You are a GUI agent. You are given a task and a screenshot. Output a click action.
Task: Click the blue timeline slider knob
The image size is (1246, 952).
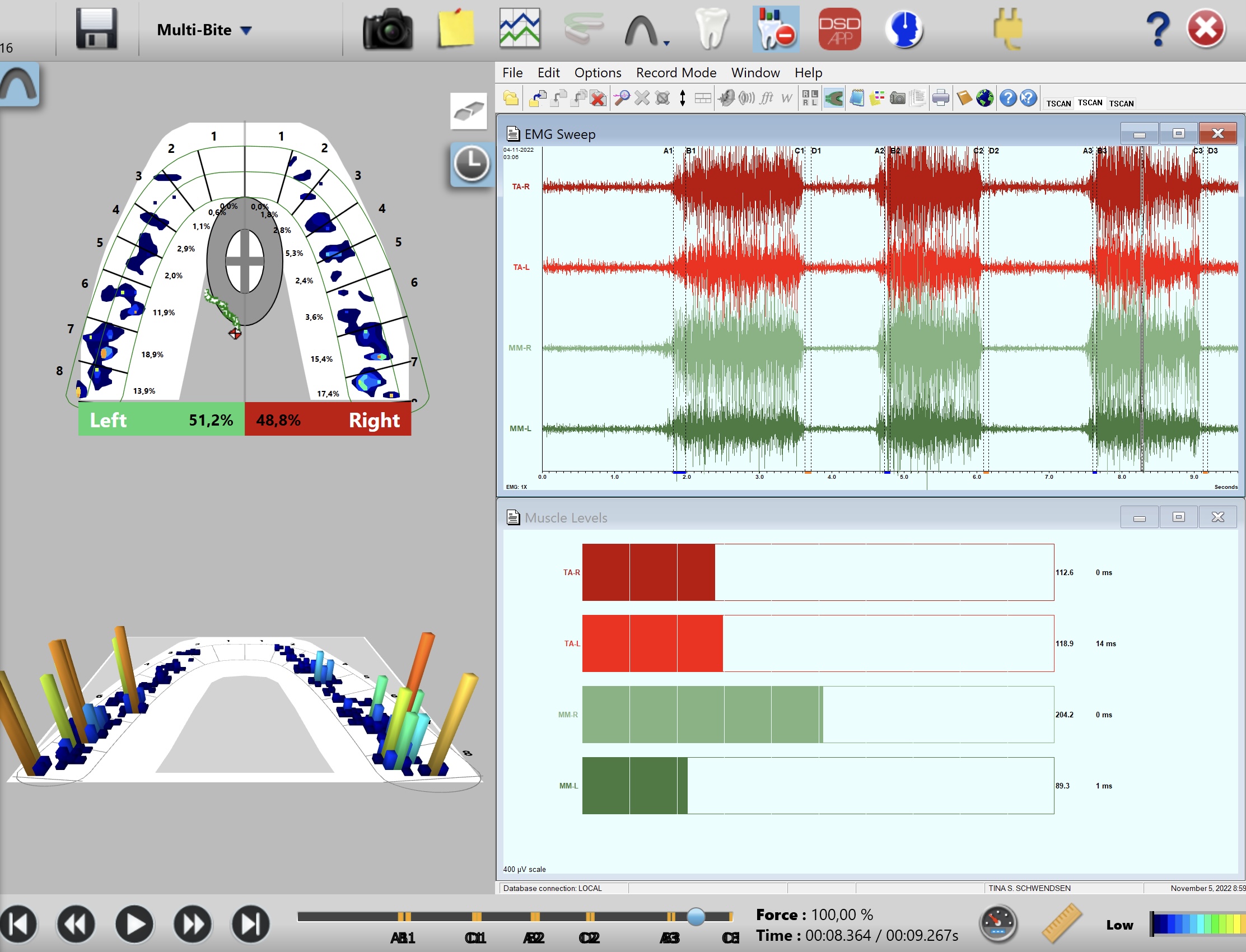point(696,916)
